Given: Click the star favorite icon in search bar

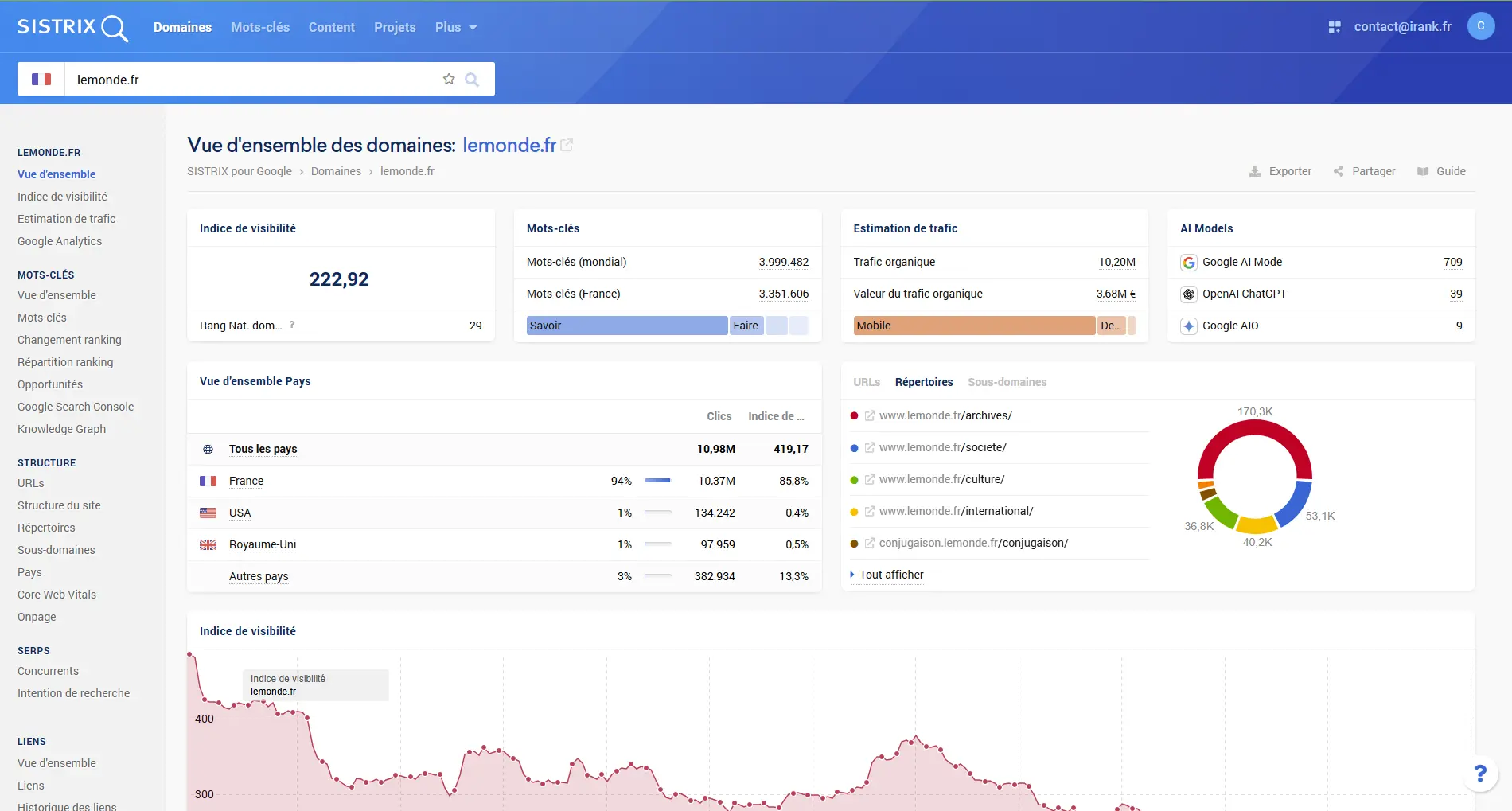Looking at the screenshot, I should [449, 79].
